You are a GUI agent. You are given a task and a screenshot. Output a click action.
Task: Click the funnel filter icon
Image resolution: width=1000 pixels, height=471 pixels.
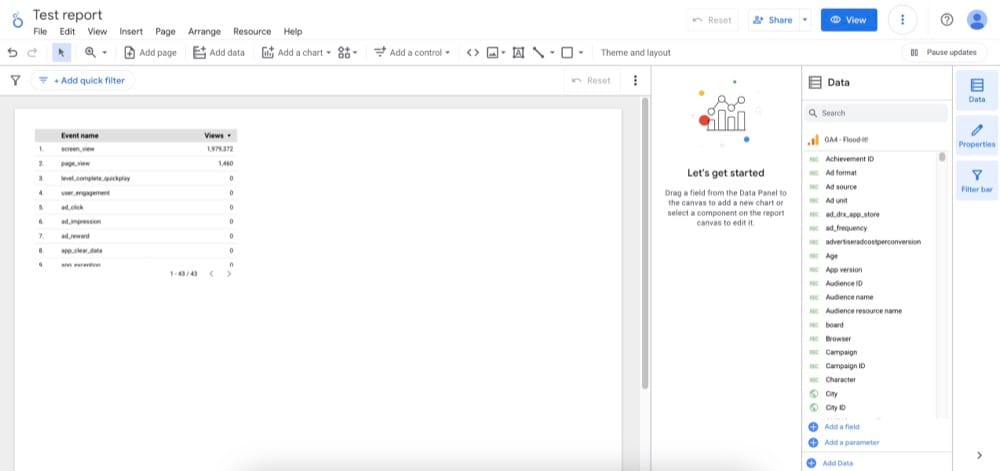15,80
